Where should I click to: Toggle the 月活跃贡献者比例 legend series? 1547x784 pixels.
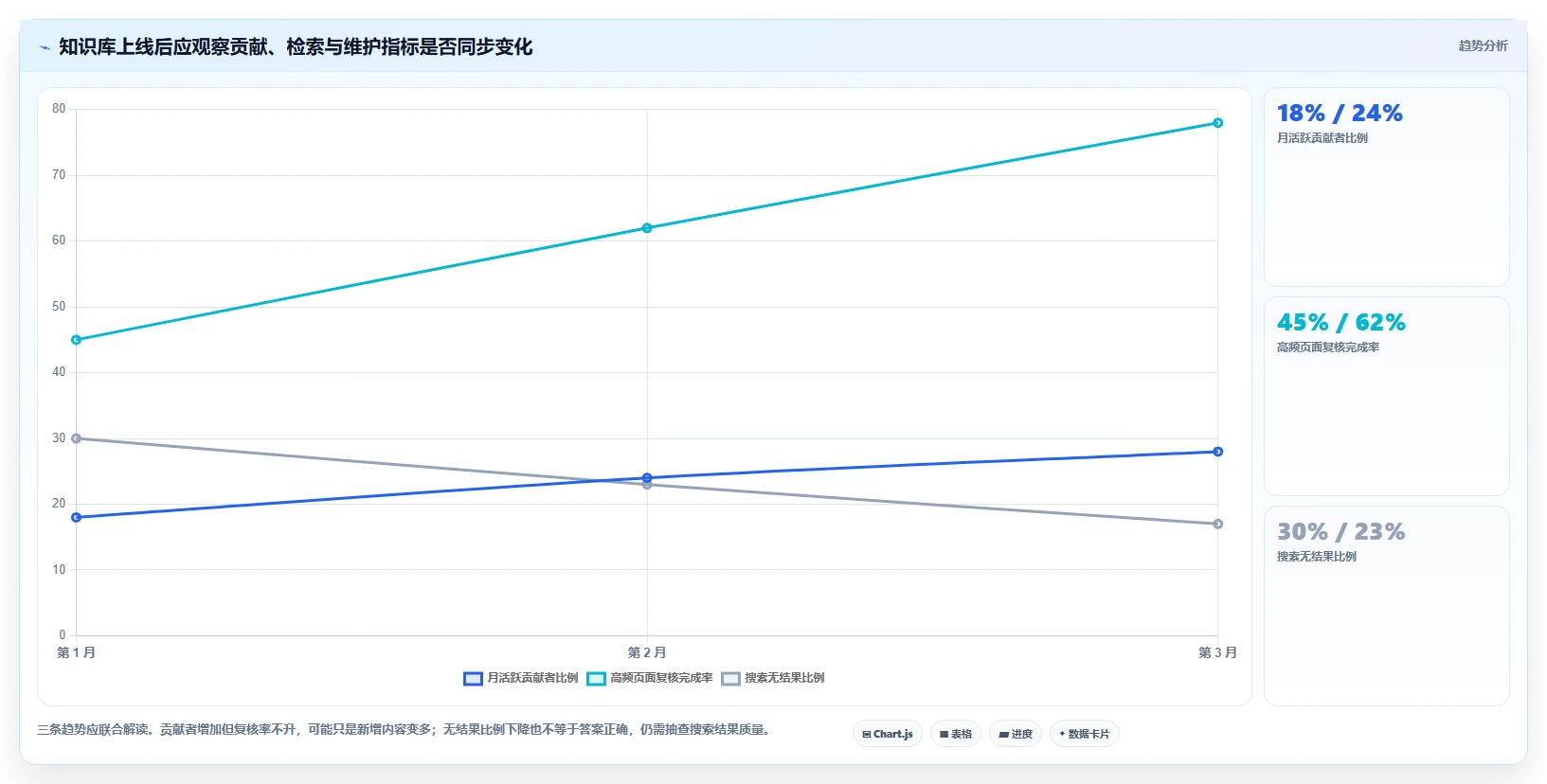coord(520,678)
